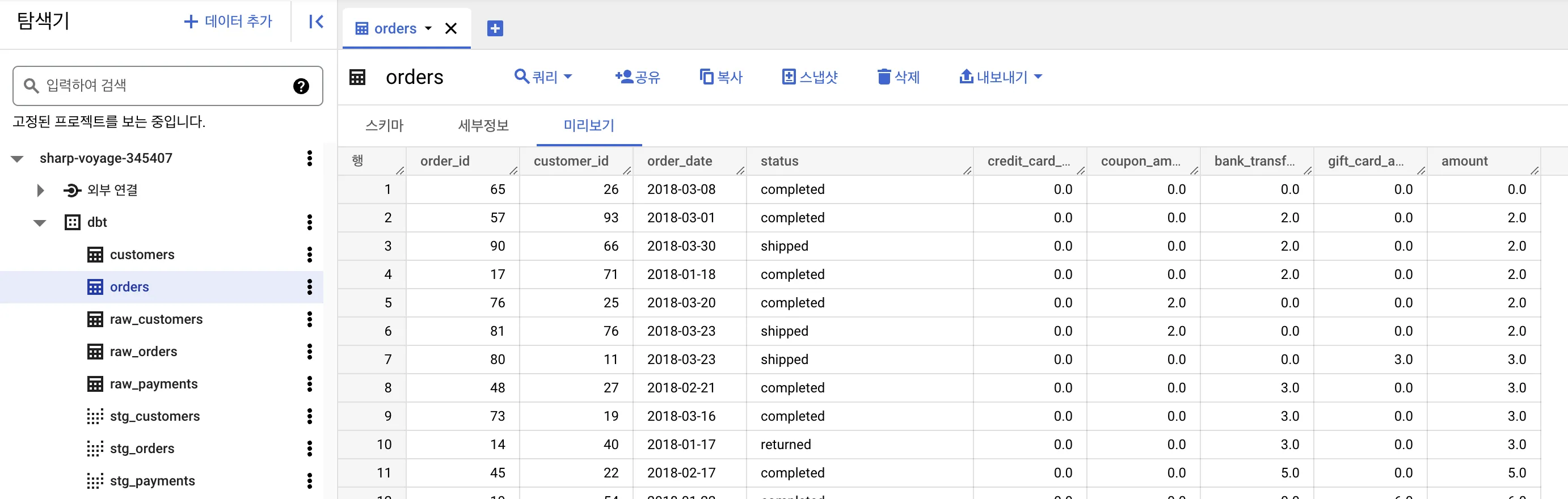Click the 데이터 추가 button
The width and height of the screenshot is (1568, 499).
228,22
